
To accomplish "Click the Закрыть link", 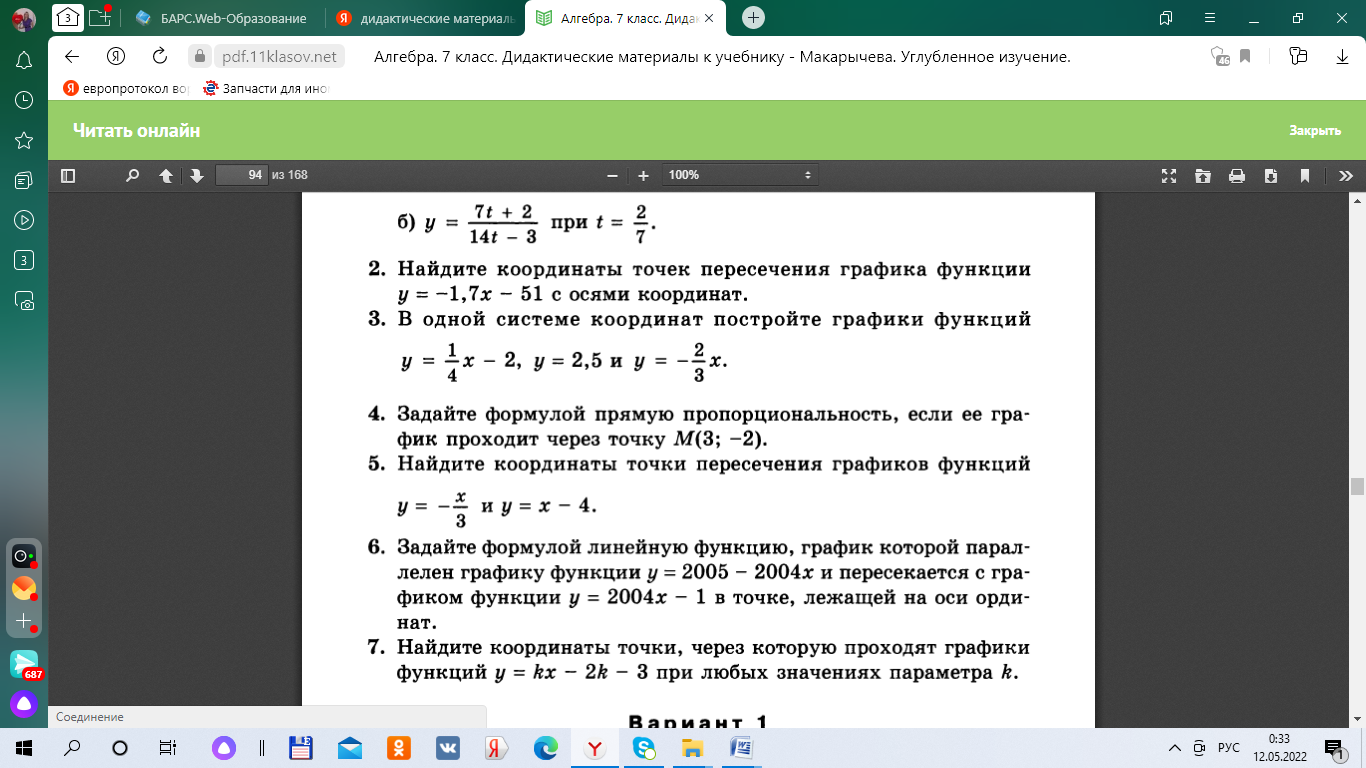I will point(1315,131).
